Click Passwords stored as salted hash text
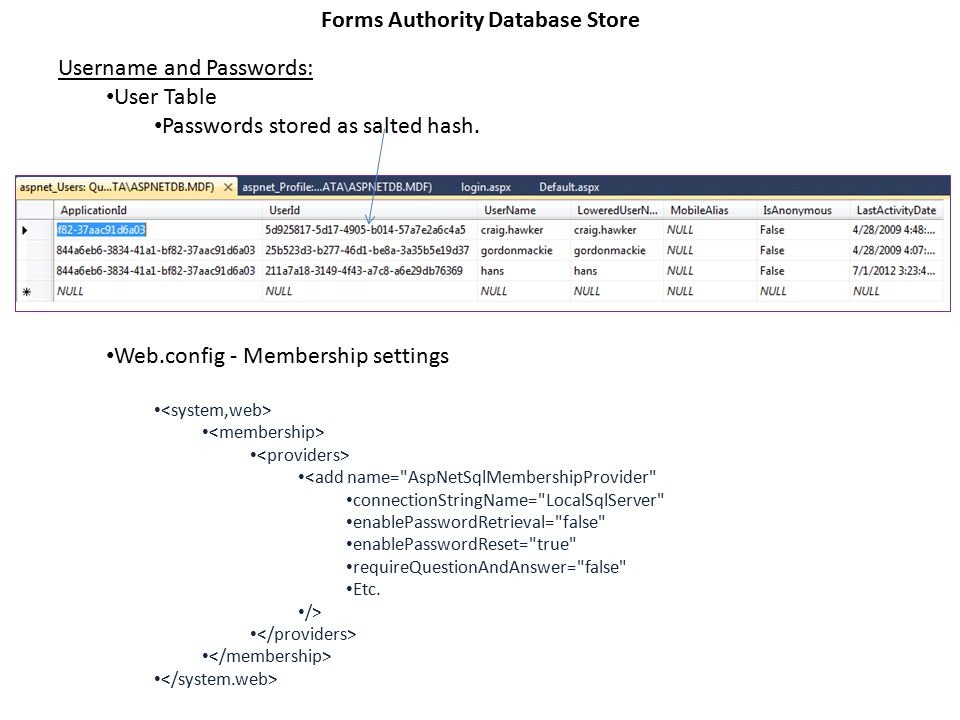This screenshot has height=720, width=960. 317,126
